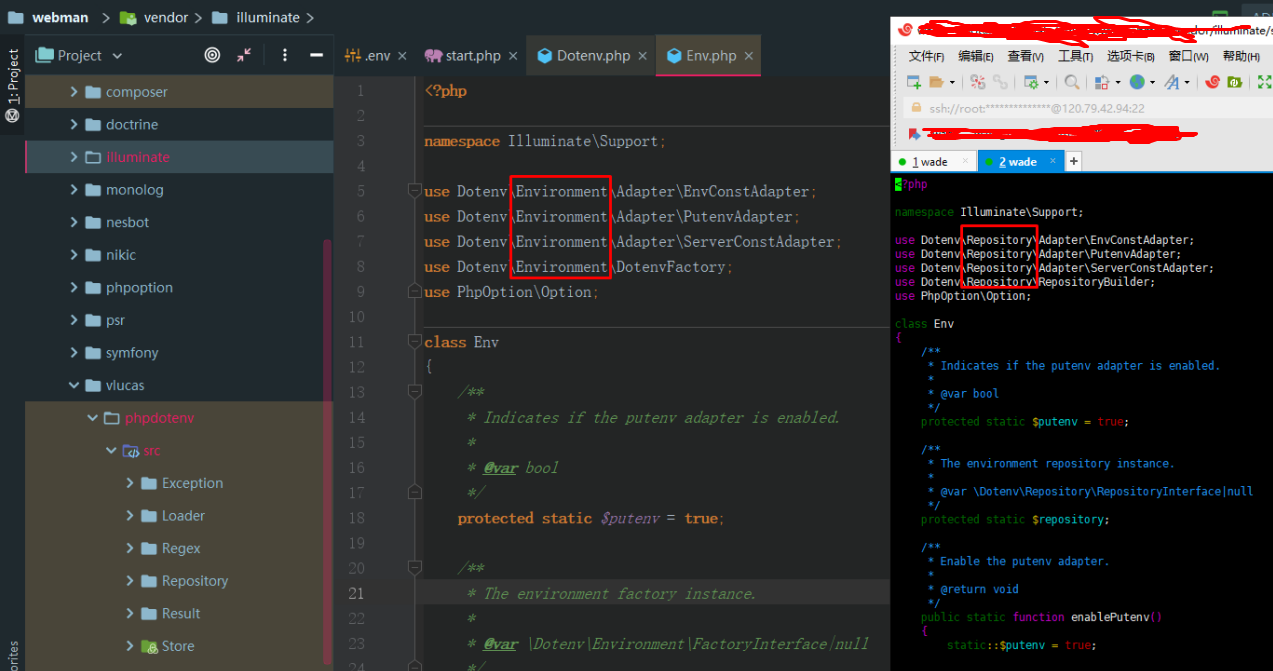Expand the symfony folder in project tree
The width and height of the screenshot is (1273, 671).
click(73, 353)
